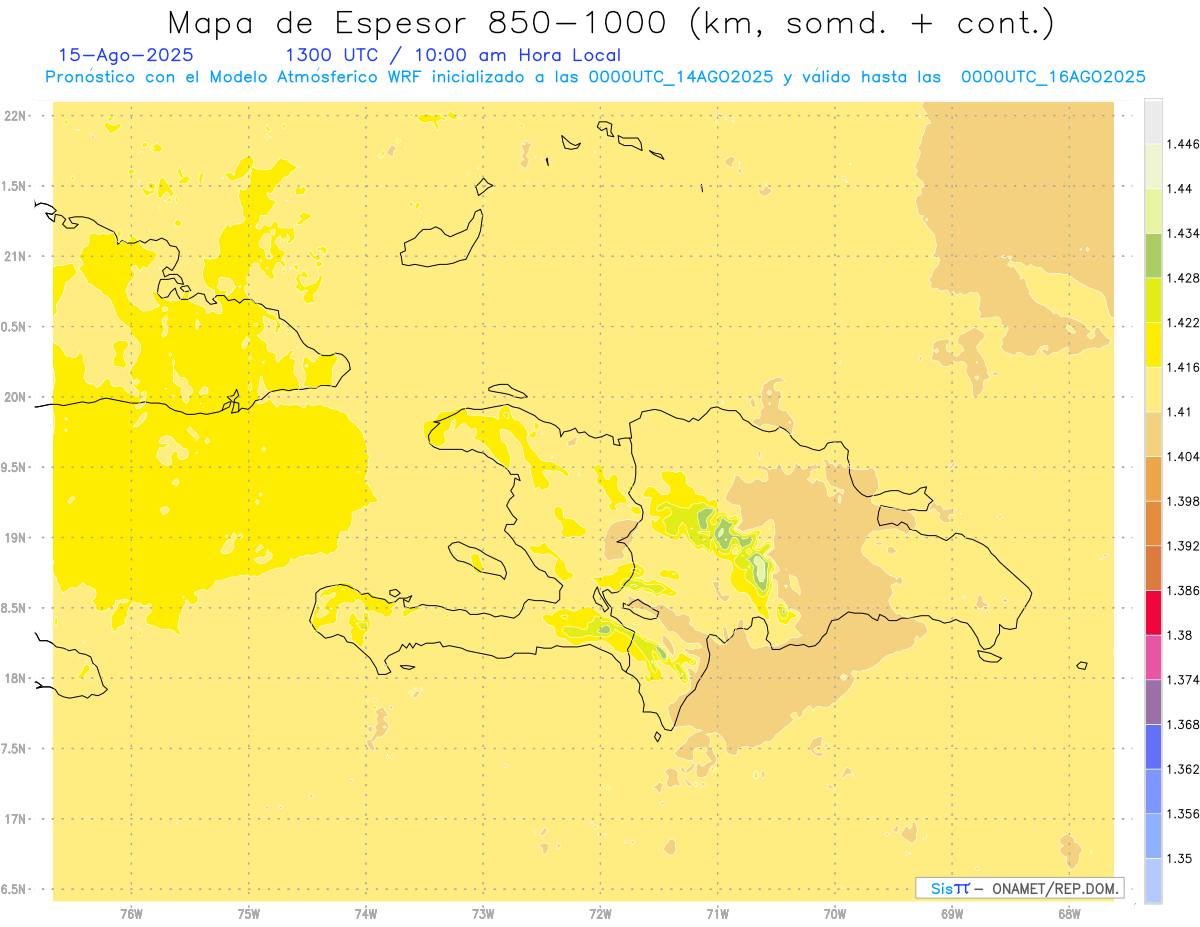
Task: Select the bright yellow colorbar segment between 1.416 and 1.422
Action: [1153, 344]
